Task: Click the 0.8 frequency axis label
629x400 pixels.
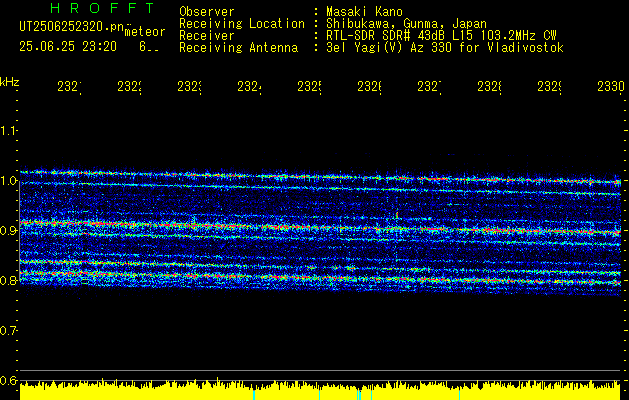Action: (x=8, y=280)
